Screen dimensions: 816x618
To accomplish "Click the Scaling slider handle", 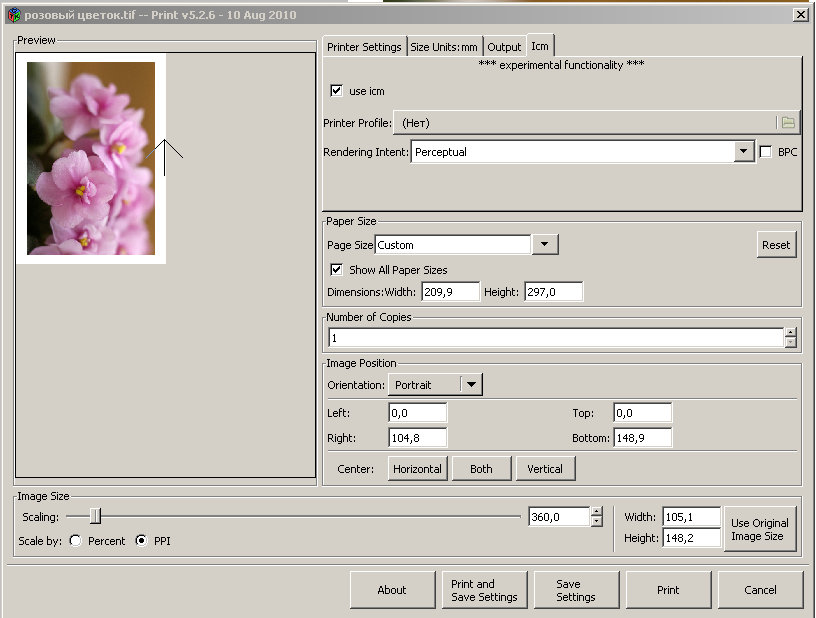I will point(95,516).
